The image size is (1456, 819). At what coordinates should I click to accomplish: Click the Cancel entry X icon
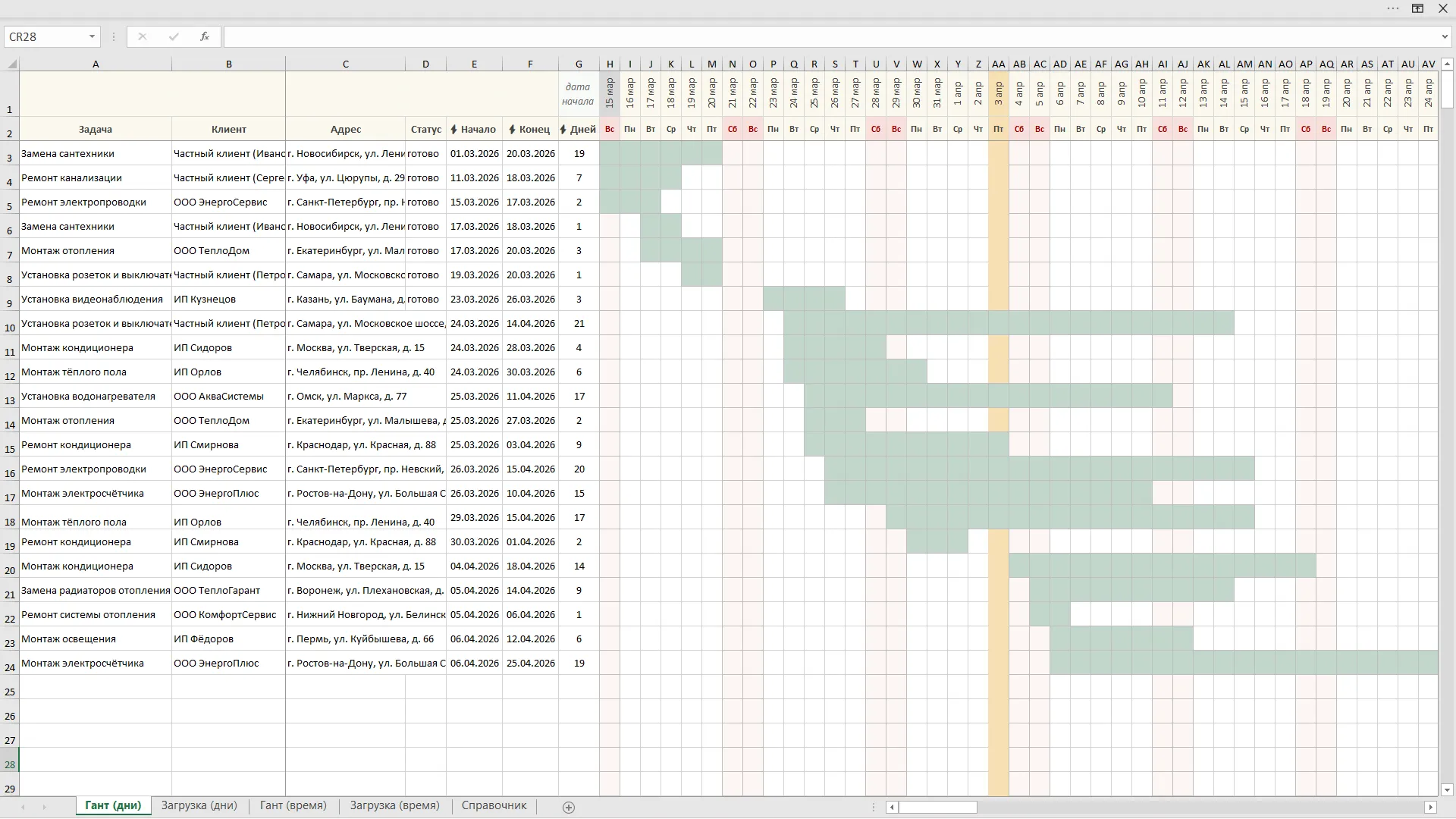142,36
